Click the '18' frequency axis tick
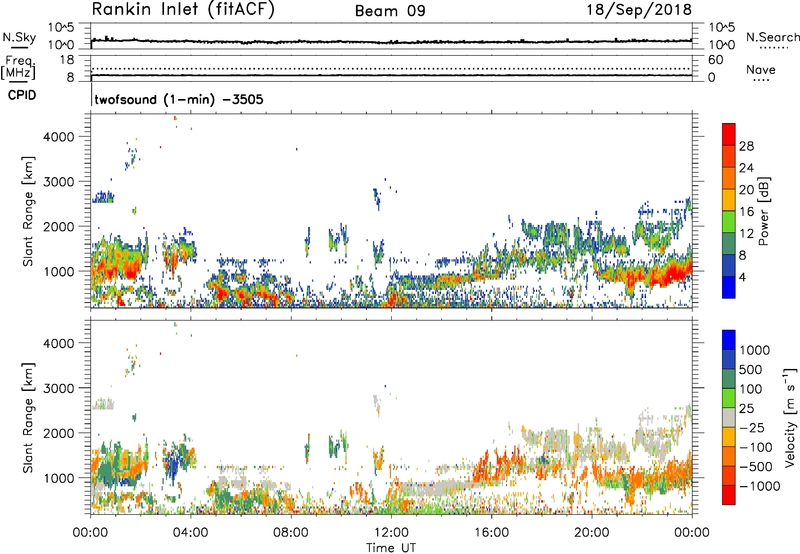Screen dimensions: 800x554 pyautogui.click(x=67, y=60)
